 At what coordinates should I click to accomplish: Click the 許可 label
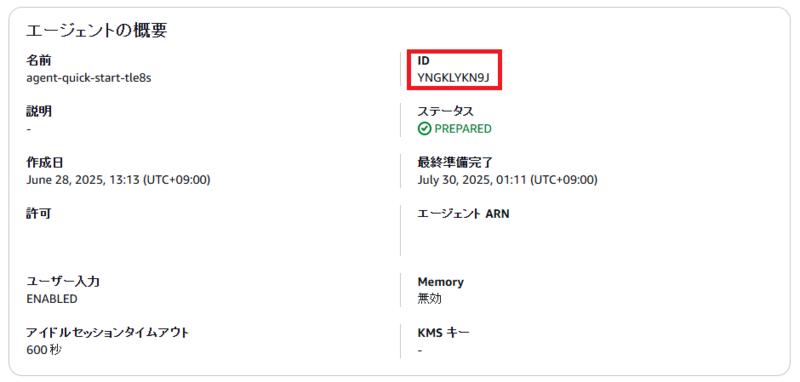[x=38, y=214]
